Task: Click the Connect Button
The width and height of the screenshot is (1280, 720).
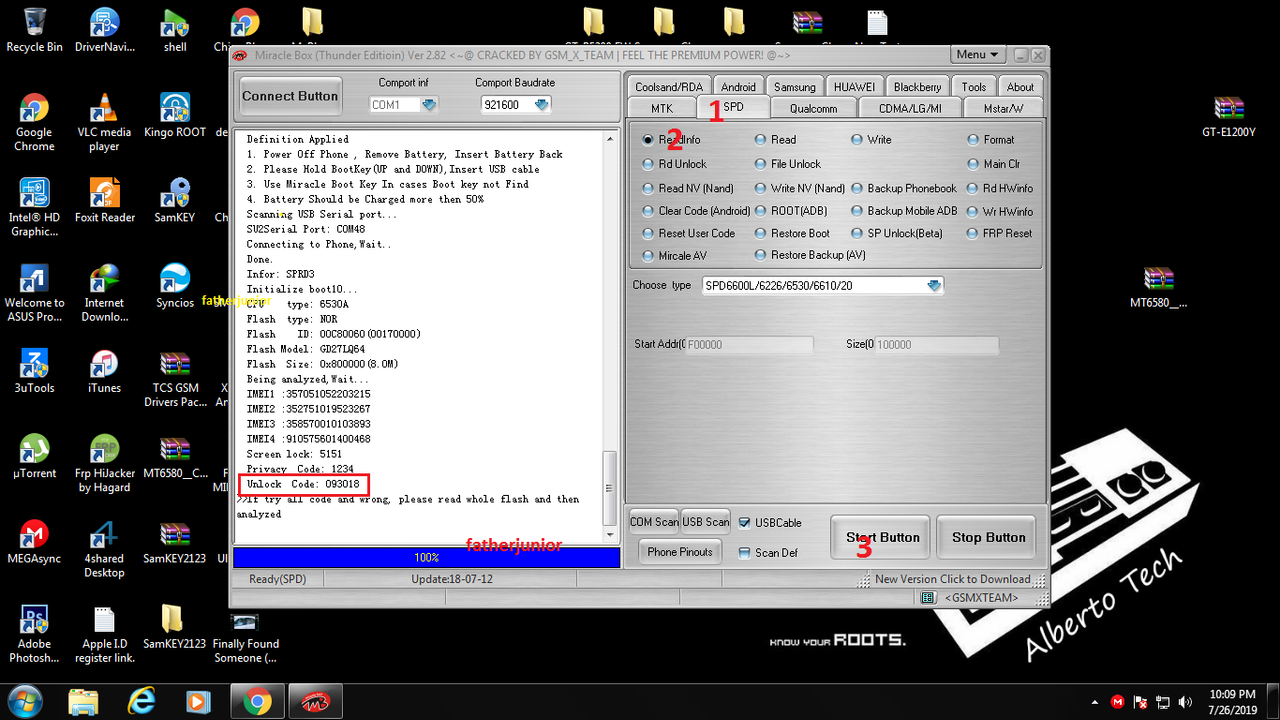Action: coord(290,96)
